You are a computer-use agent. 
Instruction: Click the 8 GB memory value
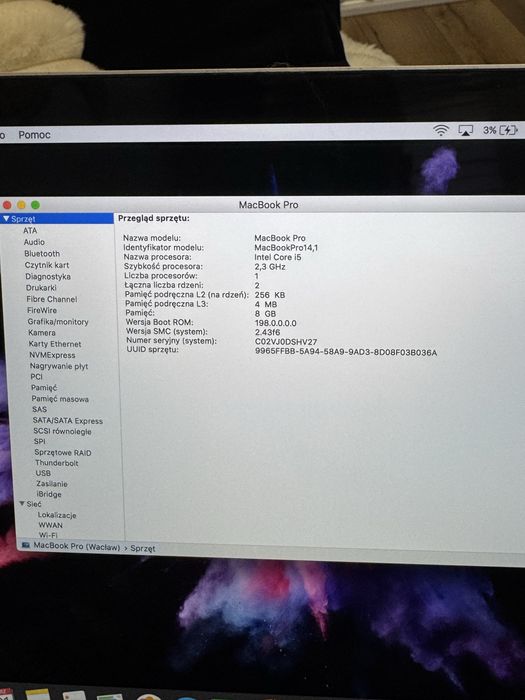[x=265, y=313]
